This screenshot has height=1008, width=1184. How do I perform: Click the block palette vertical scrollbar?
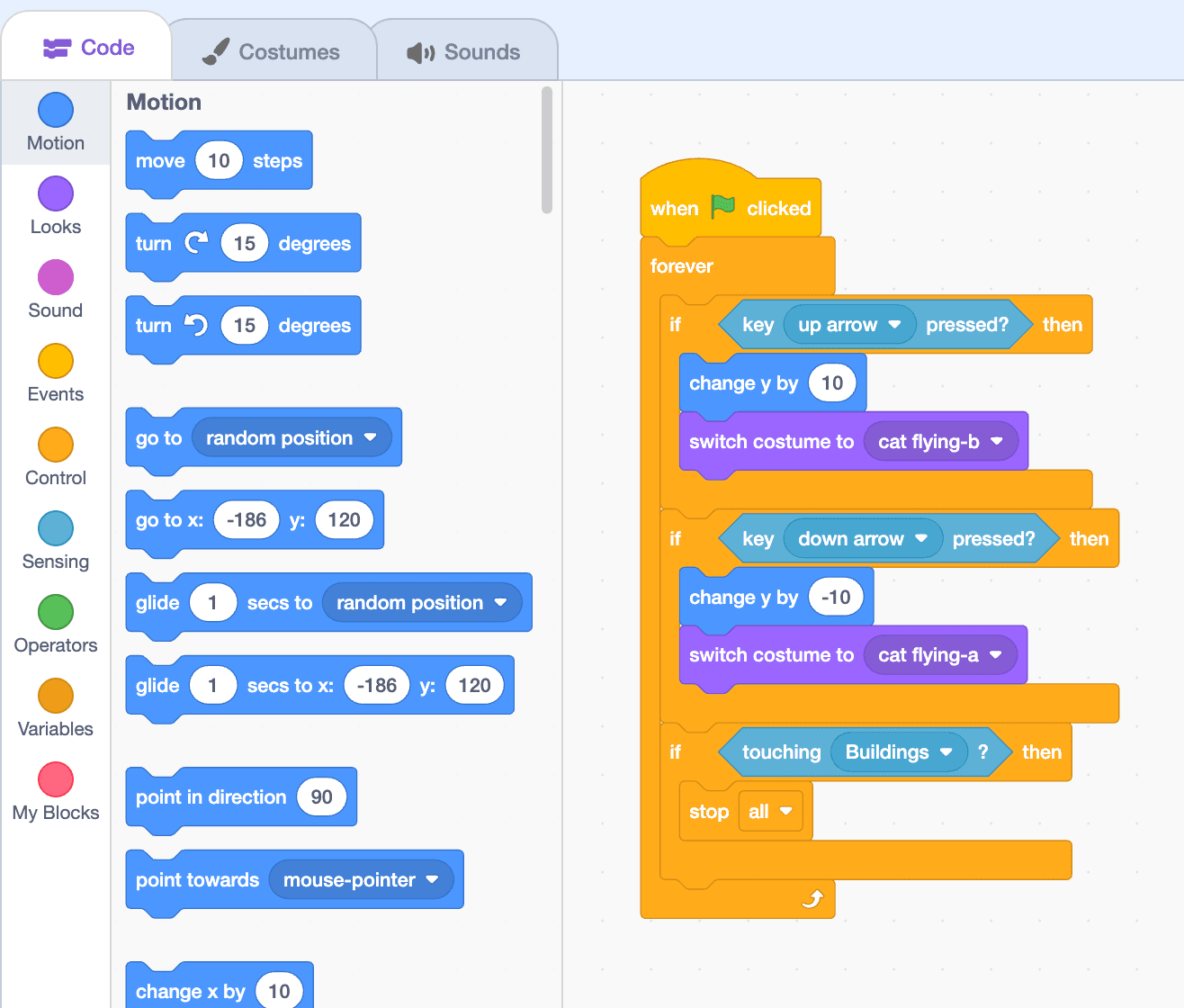pyautogui.click(x=547, y=150)
